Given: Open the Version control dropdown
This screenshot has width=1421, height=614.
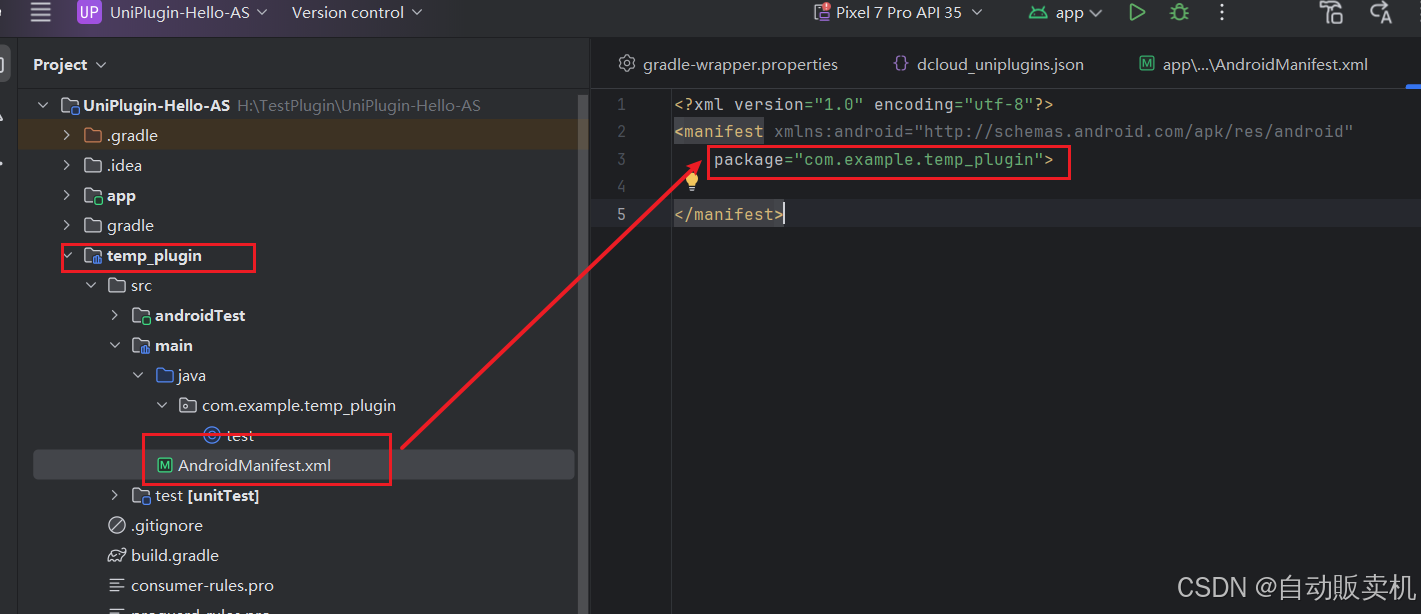Looking at the screenshot, I should coord(357,12).
